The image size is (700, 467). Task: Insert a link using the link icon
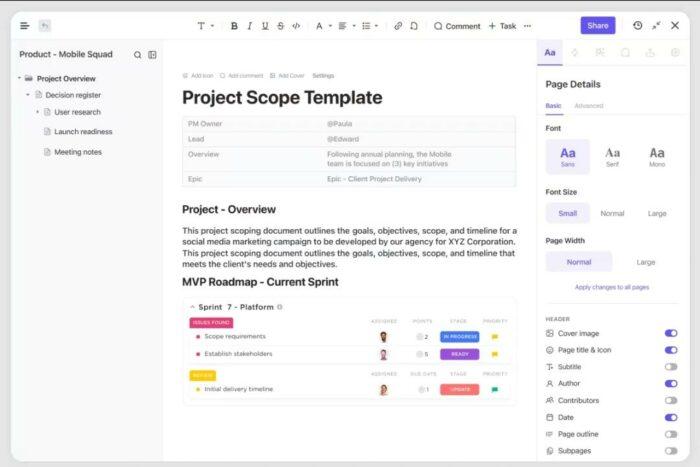(398, 26)
